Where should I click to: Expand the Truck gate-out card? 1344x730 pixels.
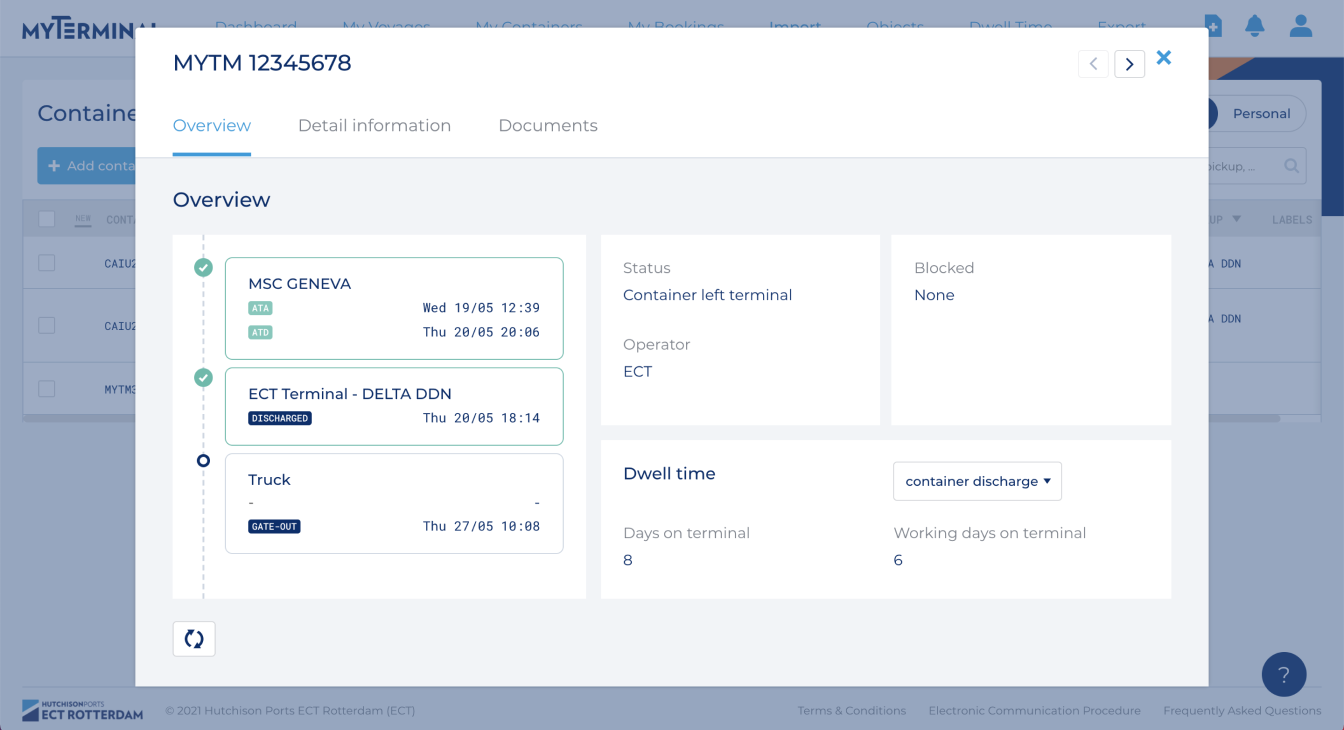(x=394, y=503)
